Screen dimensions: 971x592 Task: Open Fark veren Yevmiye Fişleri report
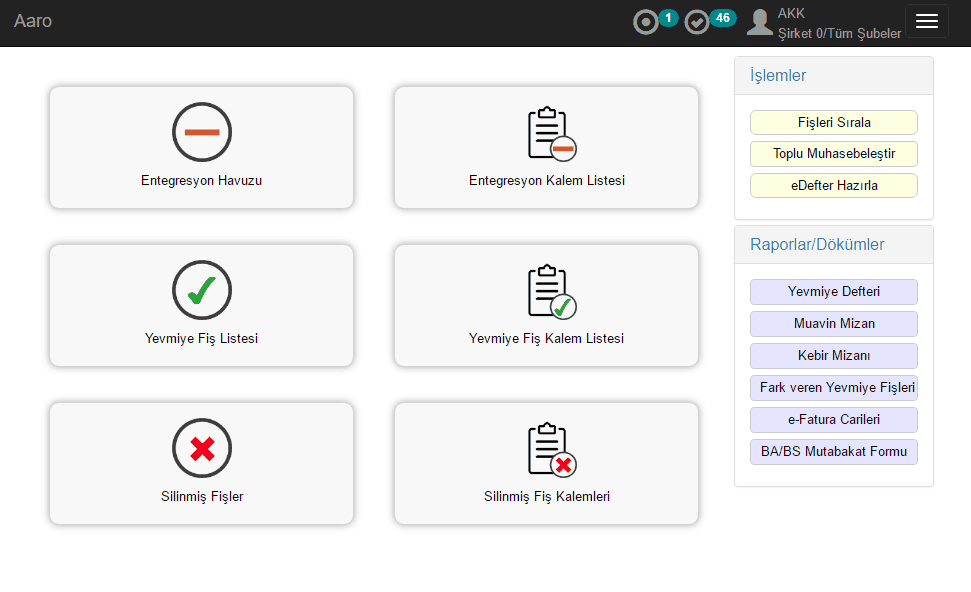[x=833, y=388]
